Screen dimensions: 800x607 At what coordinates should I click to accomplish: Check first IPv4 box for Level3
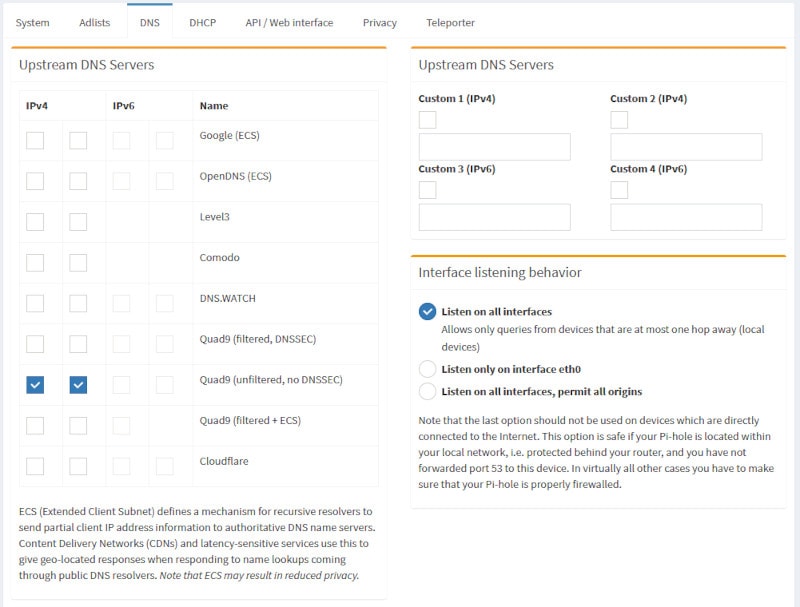35,222
